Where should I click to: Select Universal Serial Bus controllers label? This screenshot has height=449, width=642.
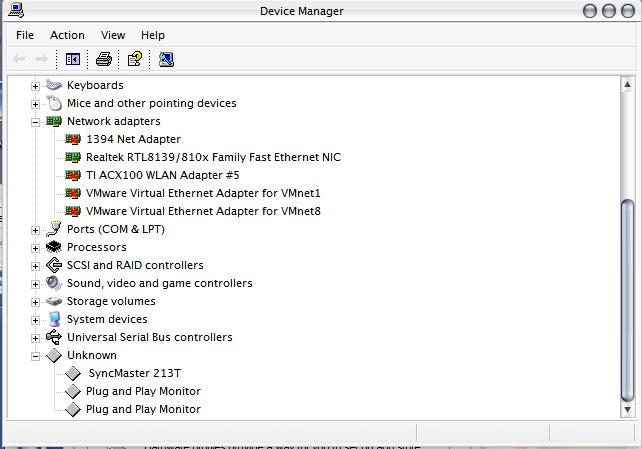click(149, 337)
